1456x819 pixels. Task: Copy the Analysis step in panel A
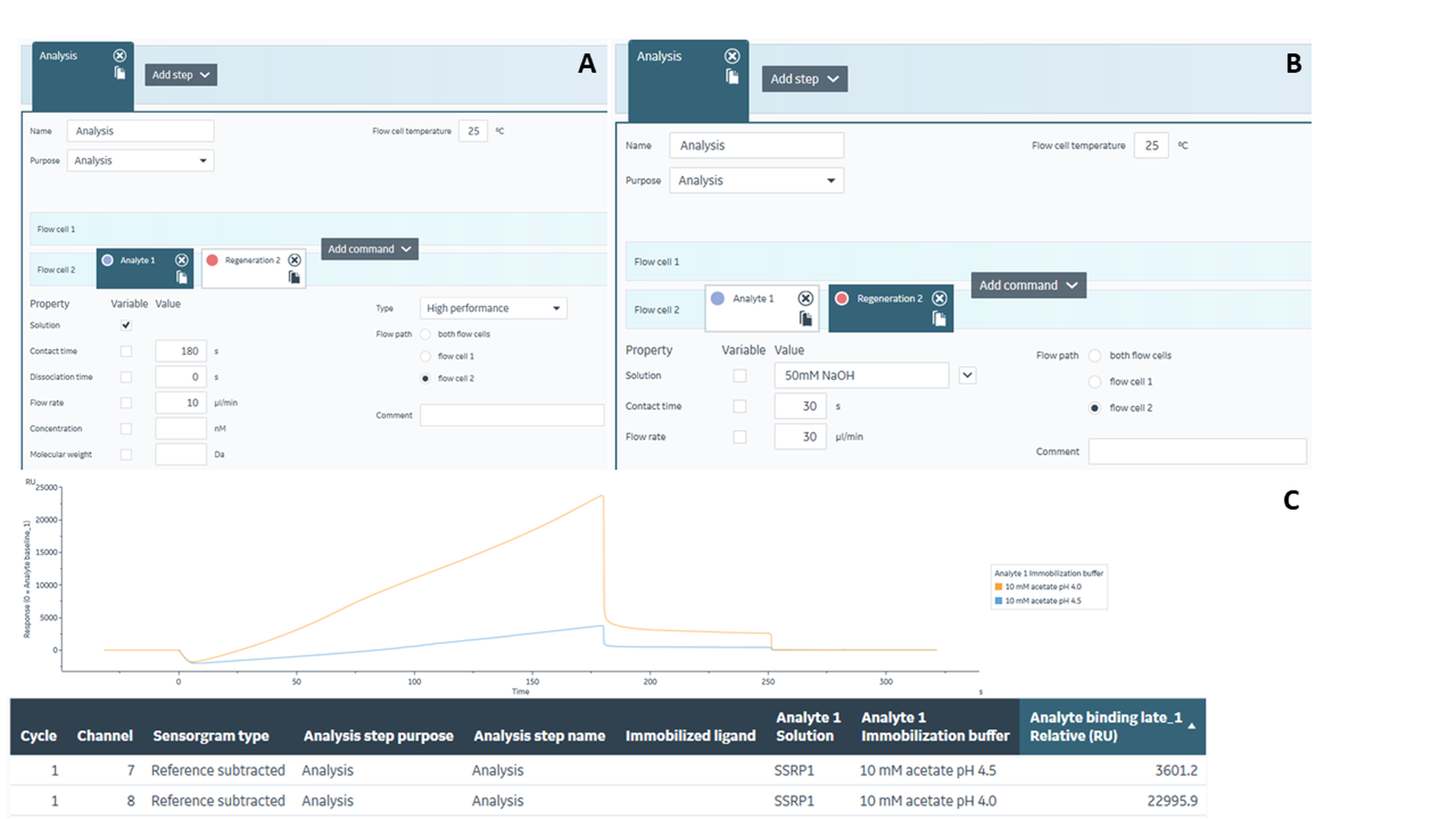click(x=119, y=73)
